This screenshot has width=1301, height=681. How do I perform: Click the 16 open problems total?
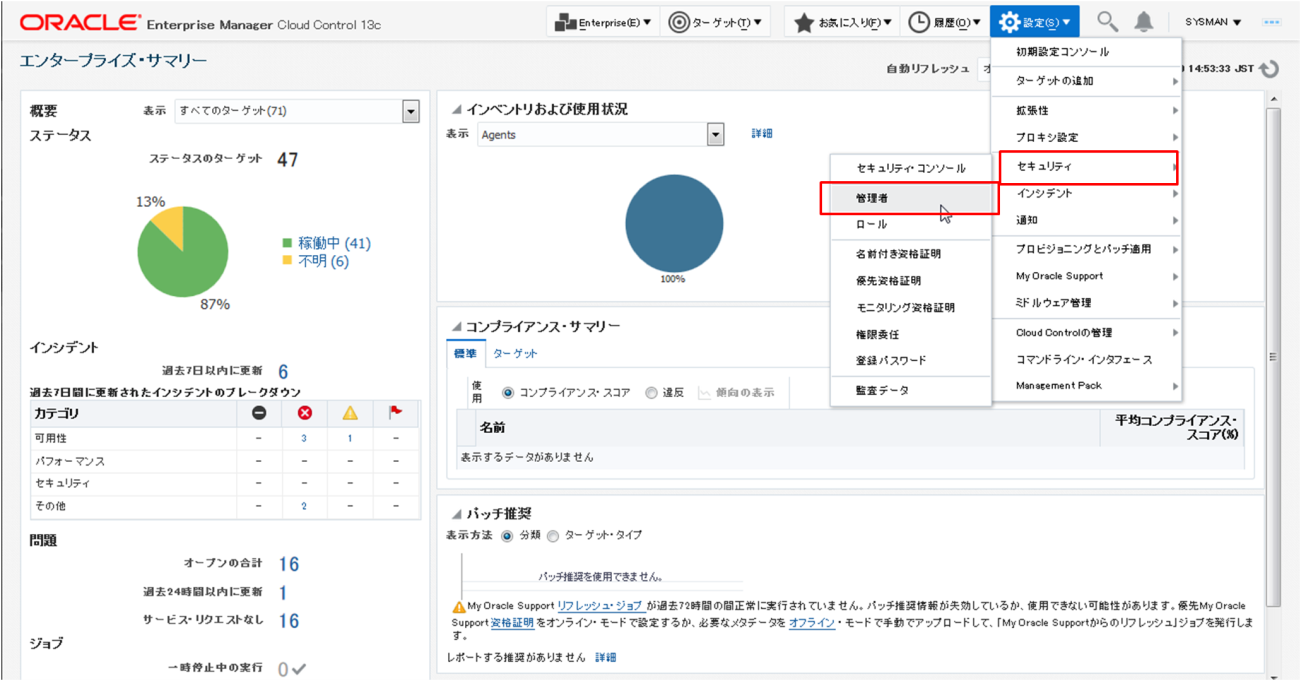(x=288, y=564)
